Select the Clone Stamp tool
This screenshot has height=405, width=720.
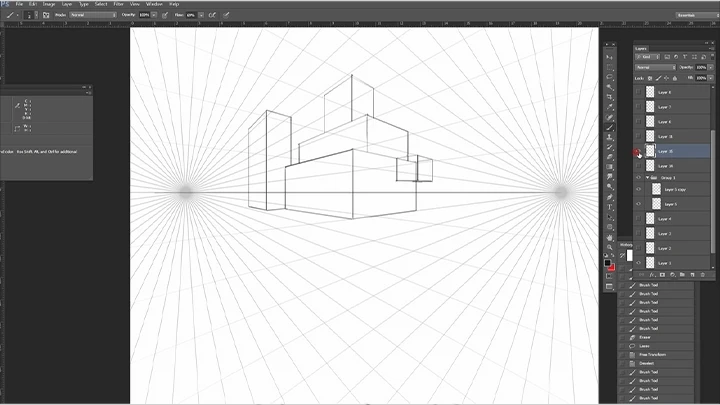tap(609, 137)
